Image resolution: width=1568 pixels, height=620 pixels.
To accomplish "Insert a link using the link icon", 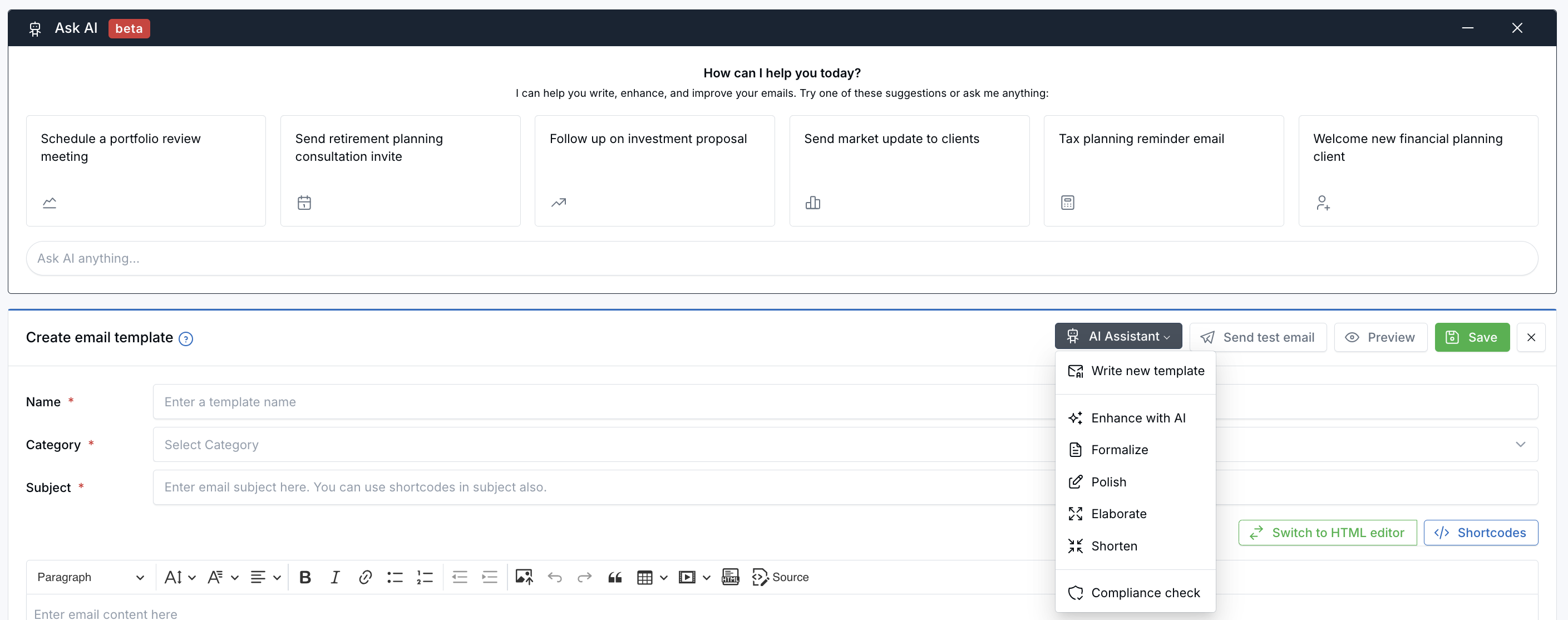I will pos(364,577).
